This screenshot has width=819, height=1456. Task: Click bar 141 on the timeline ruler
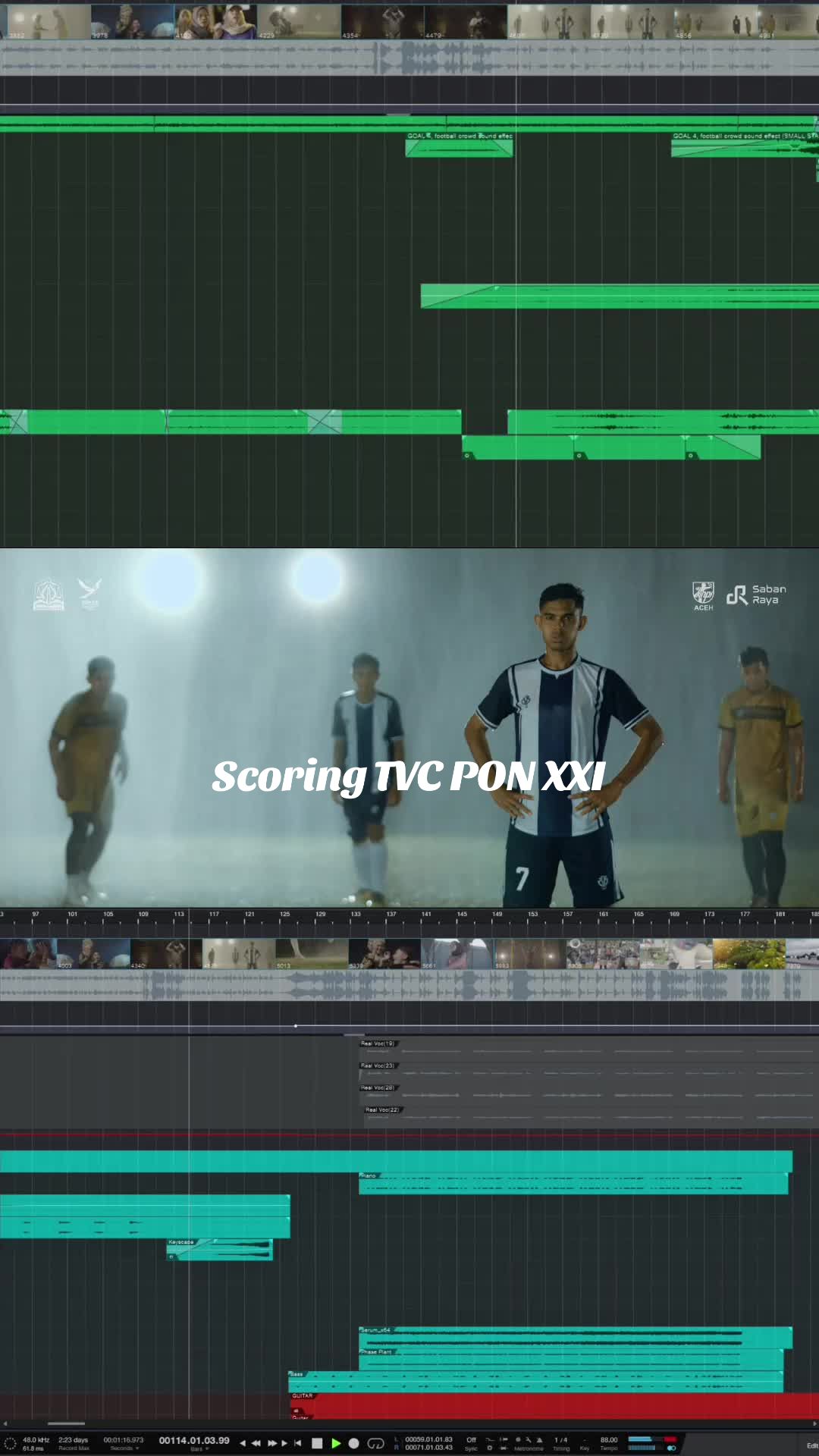point(426,915)
